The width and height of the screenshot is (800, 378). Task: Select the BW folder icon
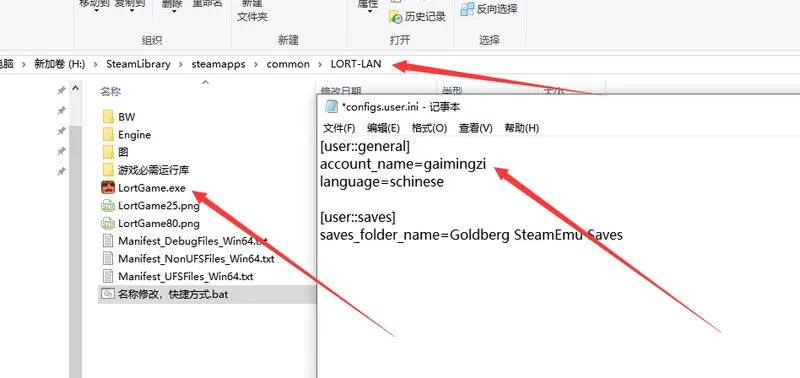pyautogui.click(x=108, y=117)
